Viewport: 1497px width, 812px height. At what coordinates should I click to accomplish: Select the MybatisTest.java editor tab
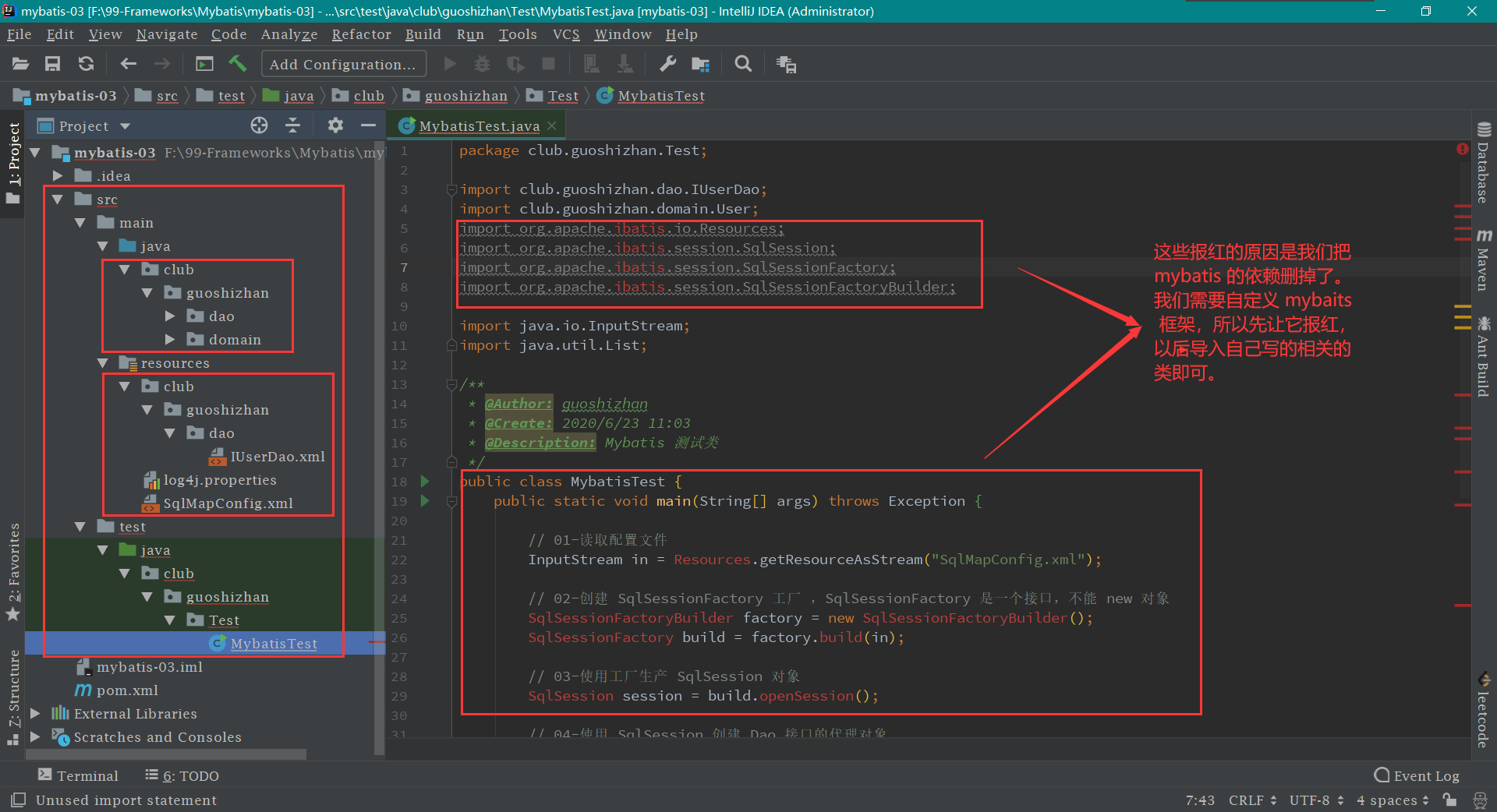pyautogui.click(x=479, y=125)
